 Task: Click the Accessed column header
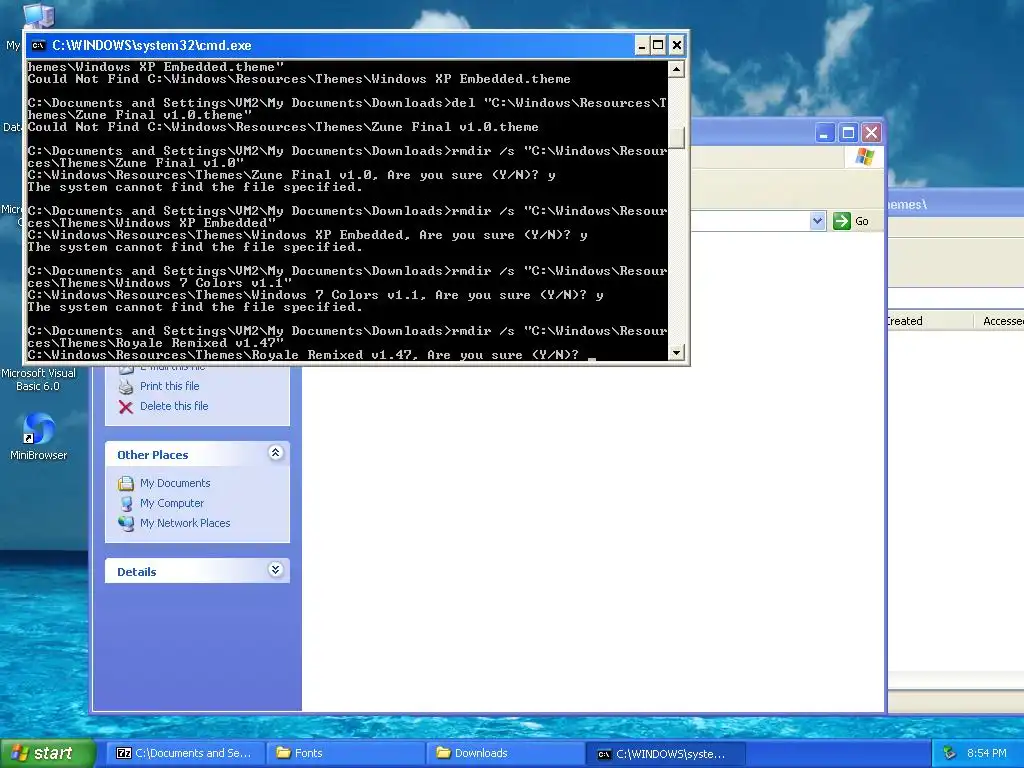click(998, 321)
